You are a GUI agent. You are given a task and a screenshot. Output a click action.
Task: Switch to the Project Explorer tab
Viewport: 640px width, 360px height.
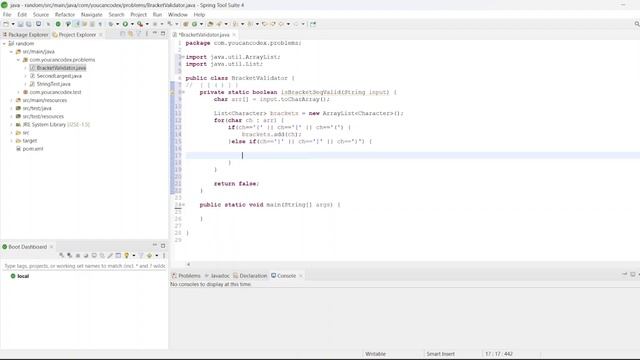coord(77,35)
